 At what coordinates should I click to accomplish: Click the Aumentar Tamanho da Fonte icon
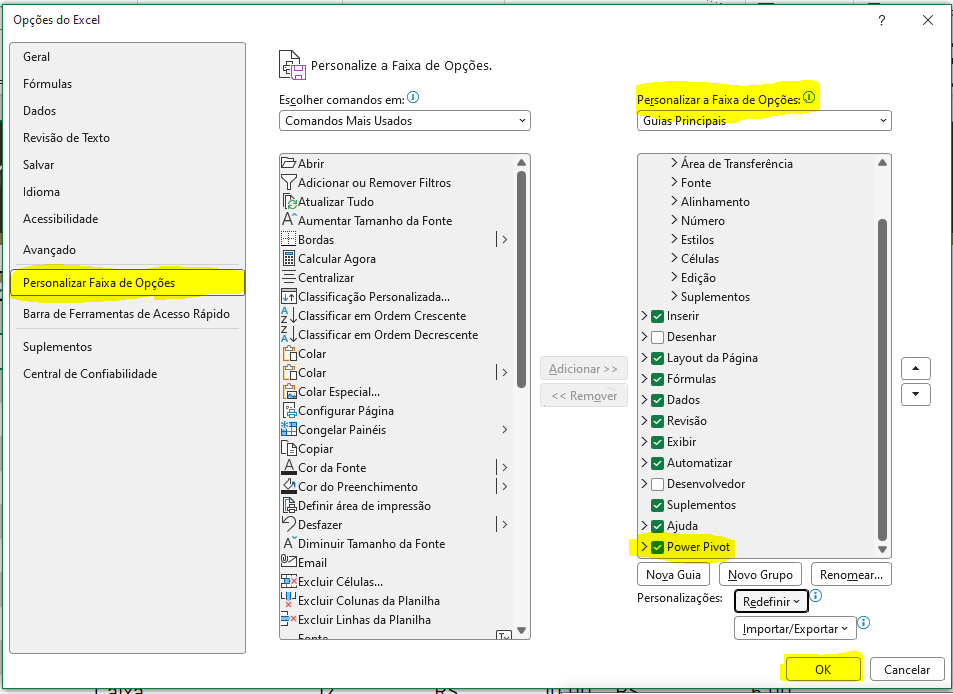[x=289, y=220]
